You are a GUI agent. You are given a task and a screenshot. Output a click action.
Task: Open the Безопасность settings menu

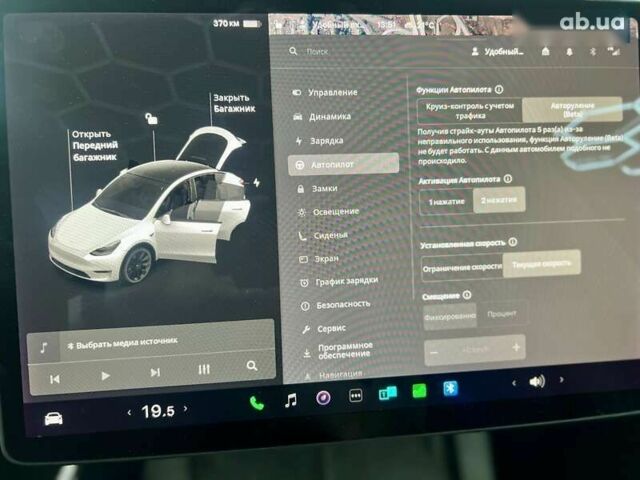[336, 304]
